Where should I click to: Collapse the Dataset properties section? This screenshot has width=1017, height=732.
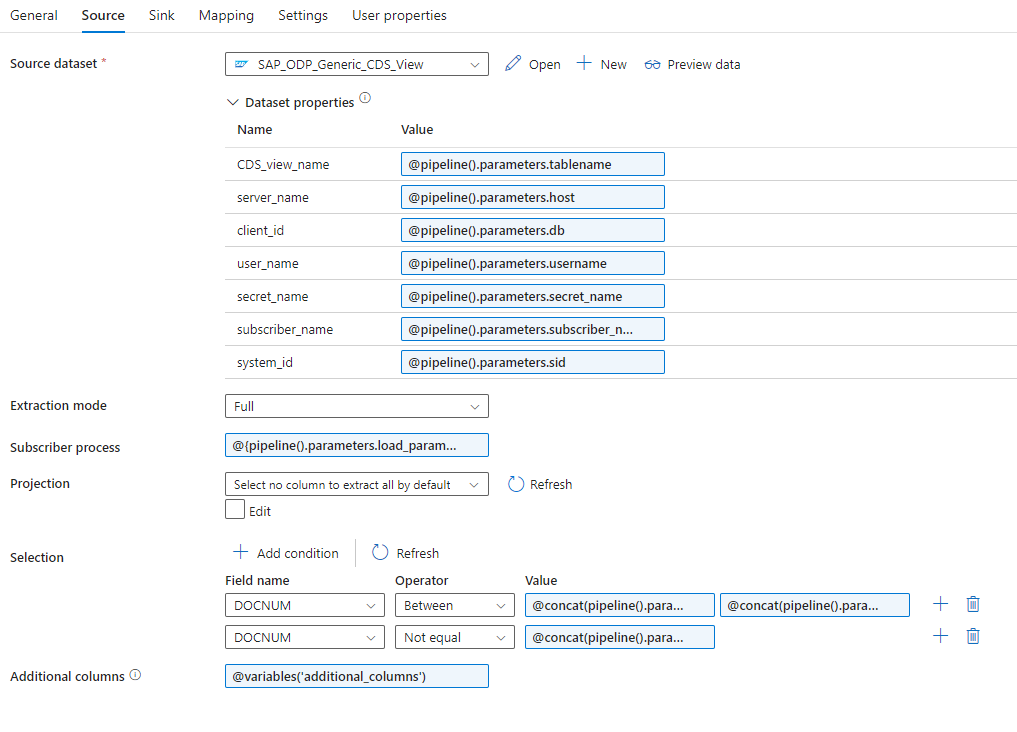tap(233, 102)
